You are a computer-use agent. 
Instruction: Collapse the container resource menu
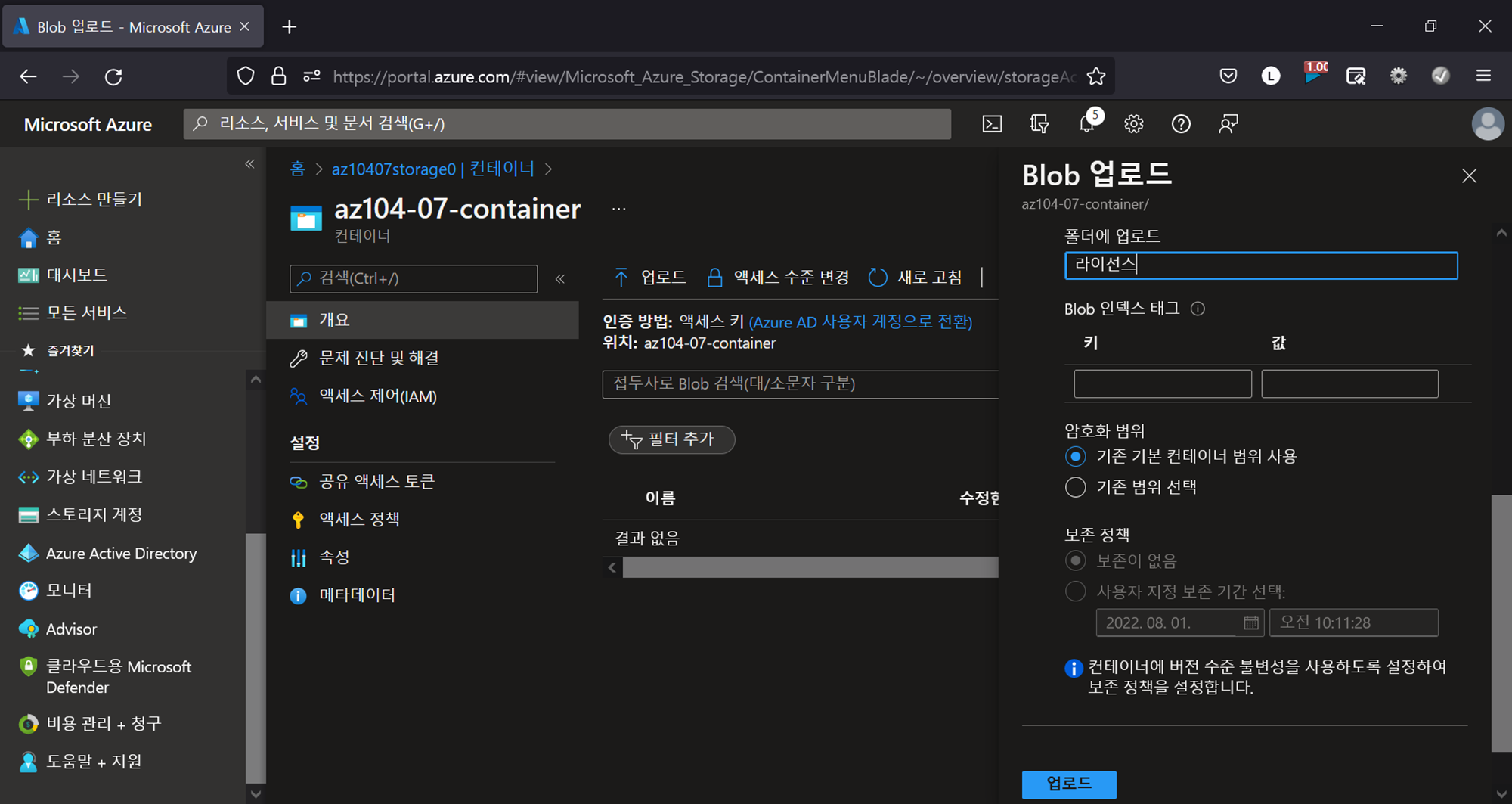(x=560, y=279)
